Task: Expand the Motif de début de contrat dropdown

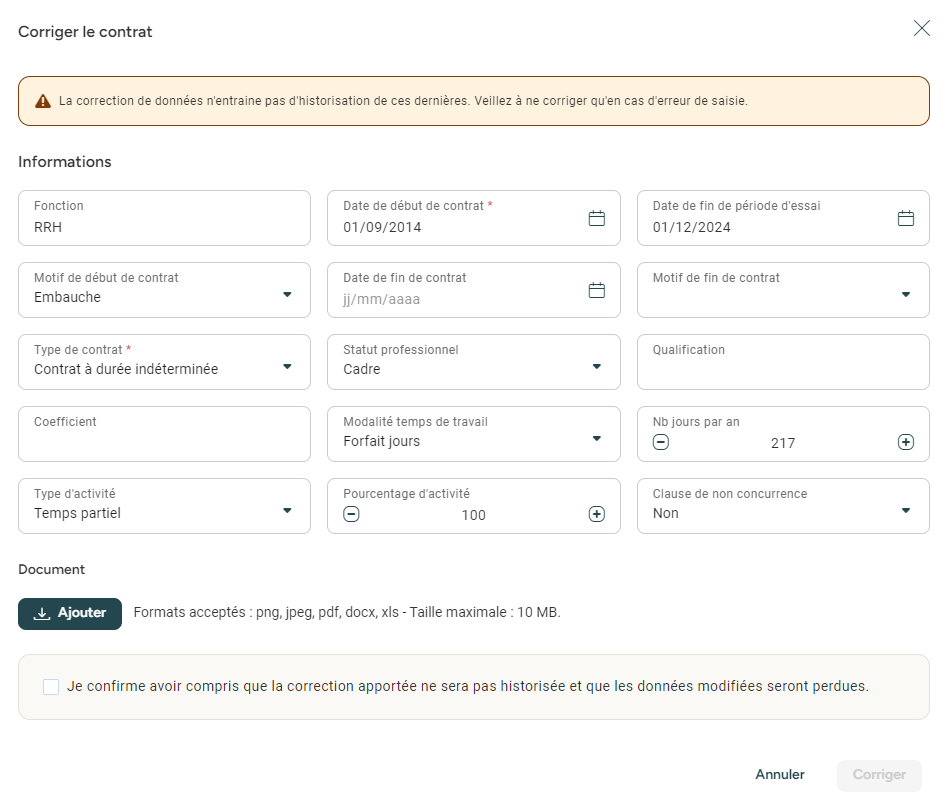Action: click(x=287, y=295)
